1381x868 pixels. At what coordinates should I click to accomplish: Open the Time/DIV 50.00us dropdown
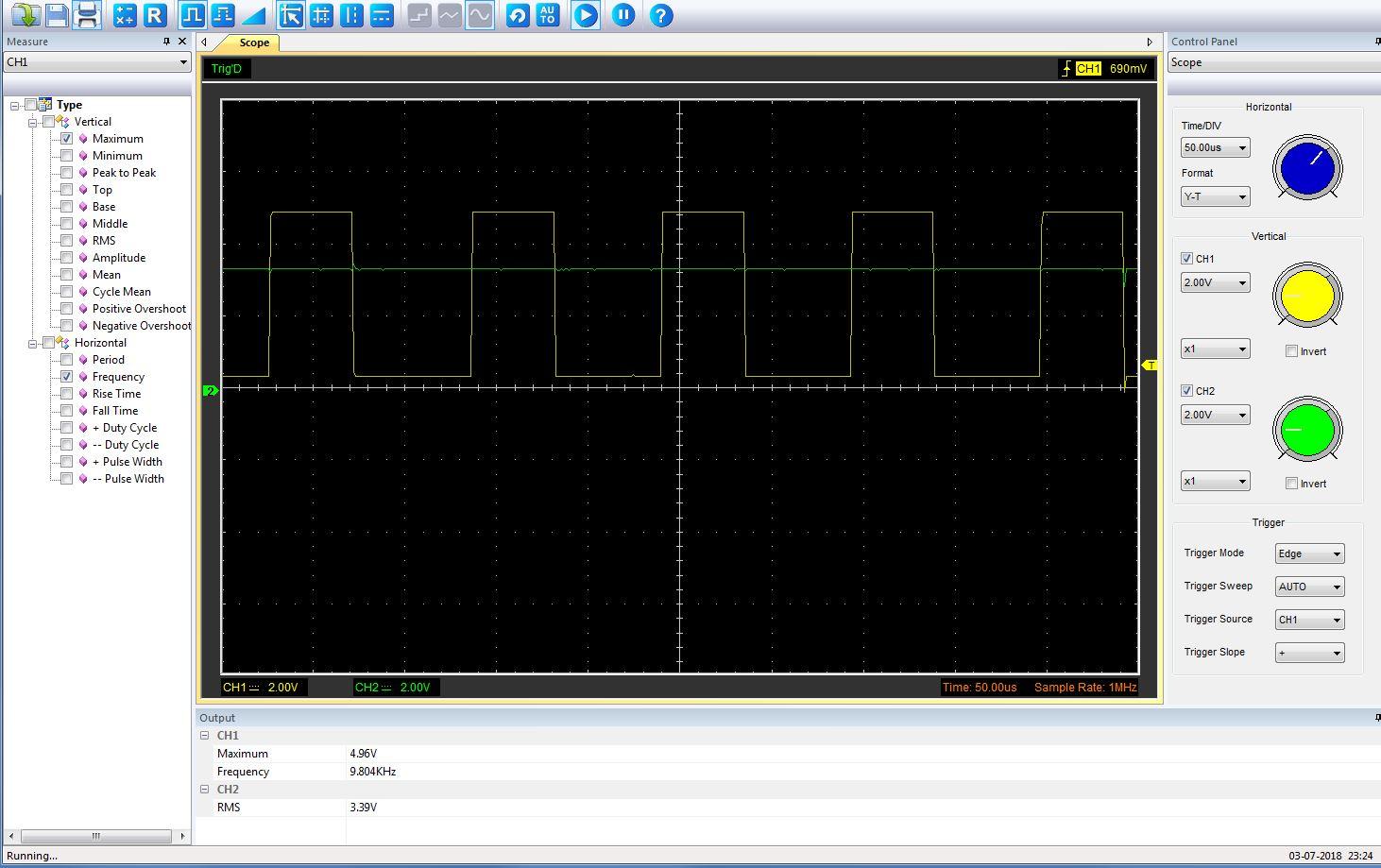1215,147
